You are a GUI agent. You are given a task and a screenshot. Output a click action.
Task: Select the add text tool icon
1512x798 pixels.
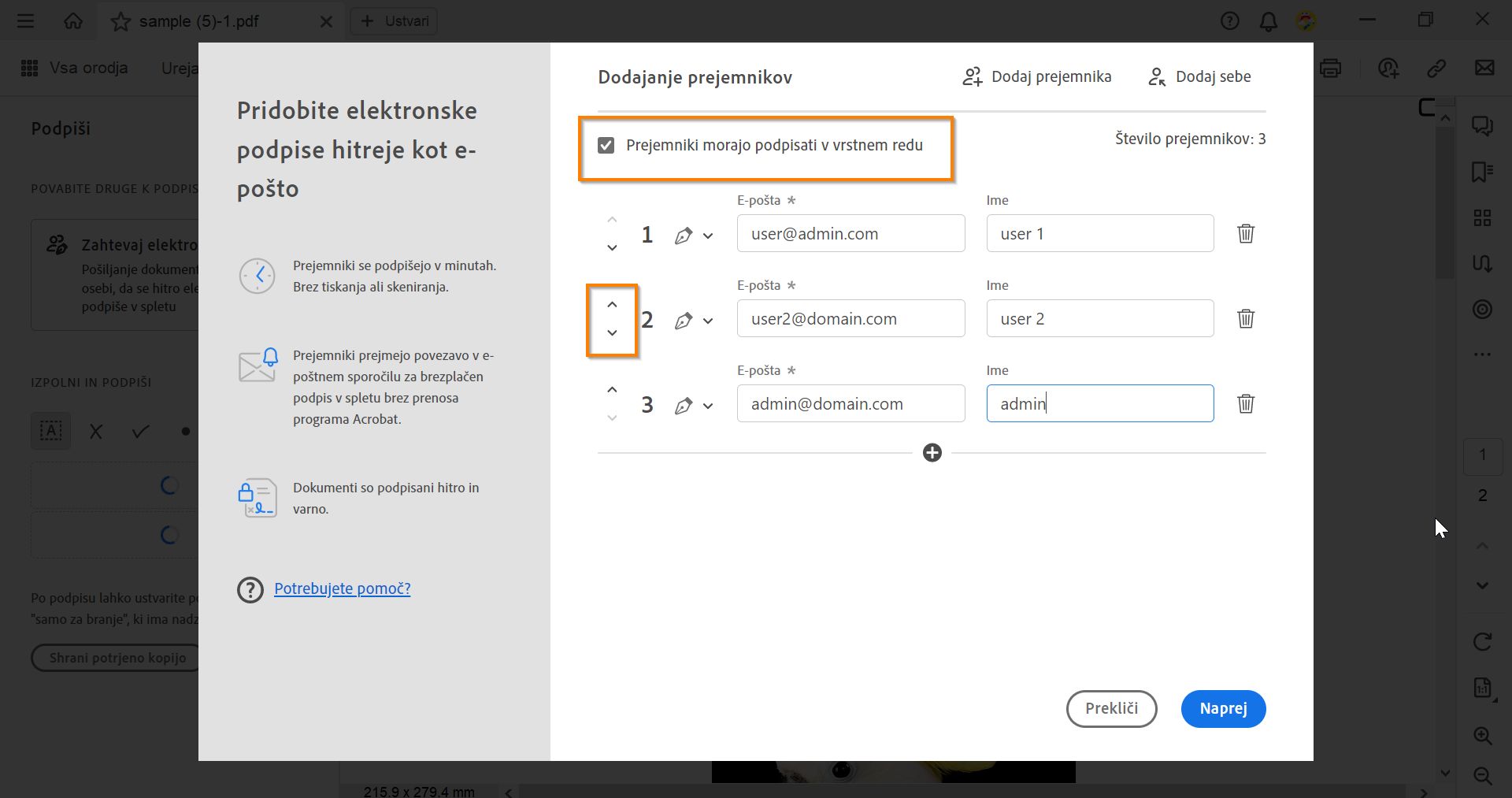pos(51,431)
